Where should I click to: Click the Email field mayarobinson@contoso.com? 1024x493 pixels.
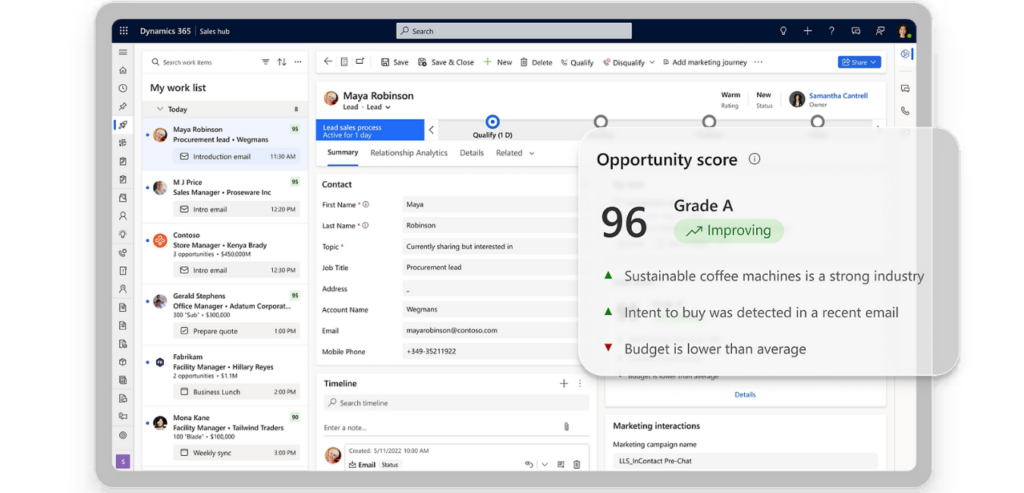click(490, 330)
